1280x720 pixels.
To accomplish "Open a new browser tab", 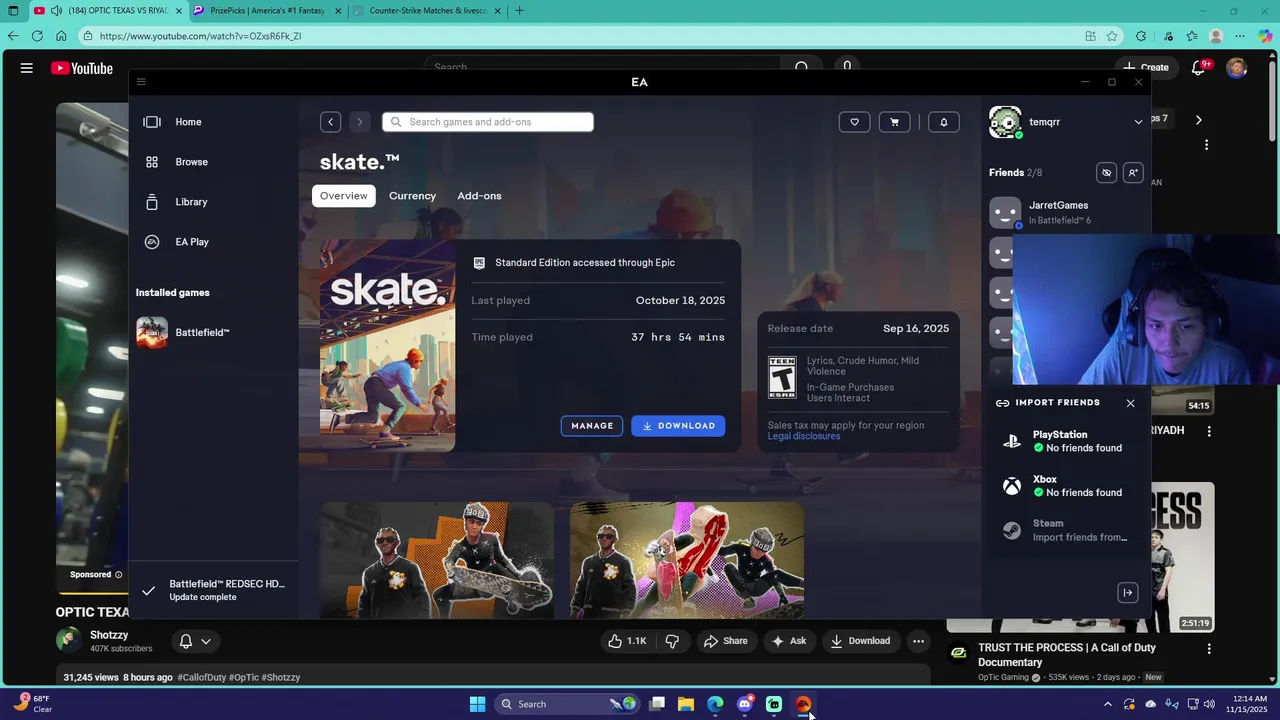I will [x=519, y=11].
